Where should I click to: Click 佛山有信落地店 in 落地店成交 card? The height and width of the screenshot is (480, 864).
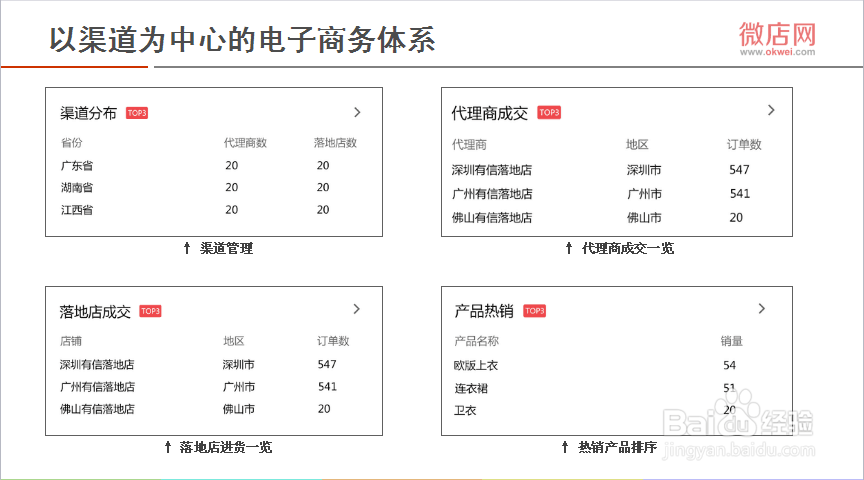97,409
